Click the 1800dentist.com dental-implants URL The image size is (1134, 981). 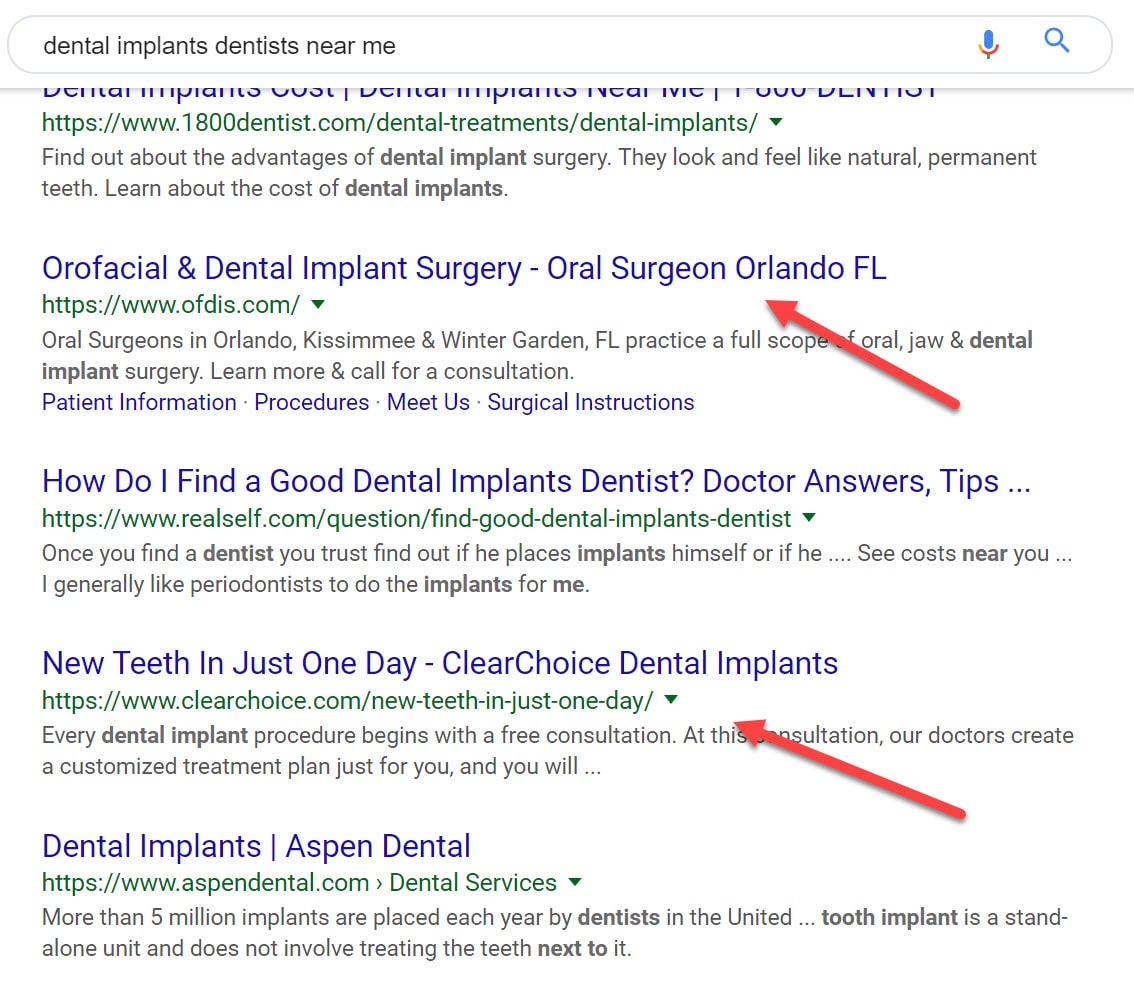tap(399, 123)
